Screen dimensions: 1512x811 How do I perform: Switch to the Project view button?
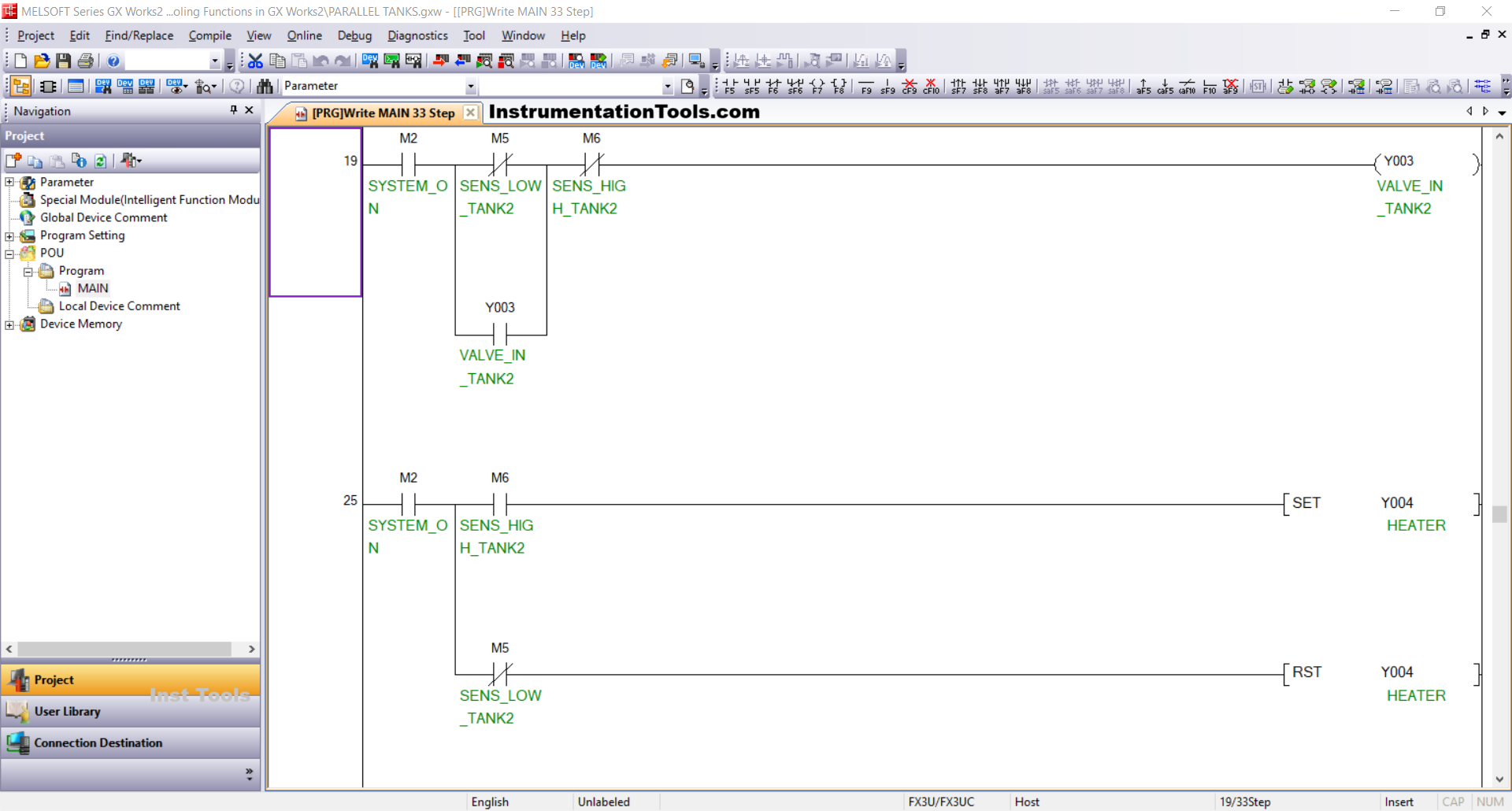pyautogui.click(x=131, y=680)
